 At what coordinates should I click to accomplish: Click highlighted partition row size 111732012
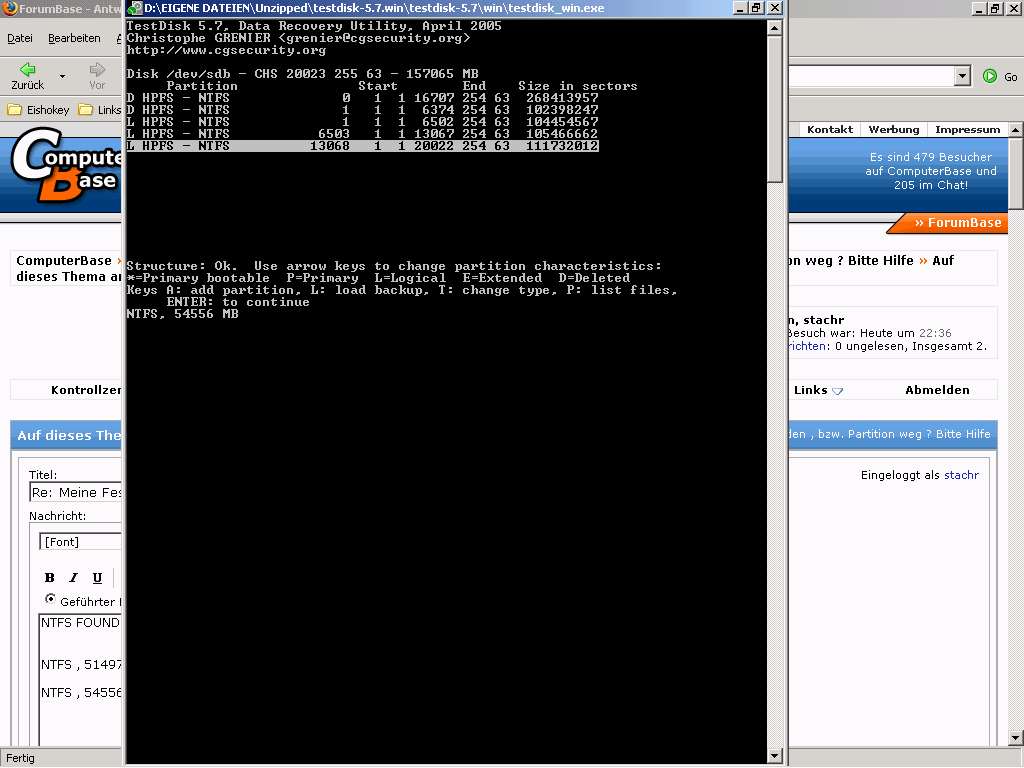pyautogui.click(x=362, y=146)
